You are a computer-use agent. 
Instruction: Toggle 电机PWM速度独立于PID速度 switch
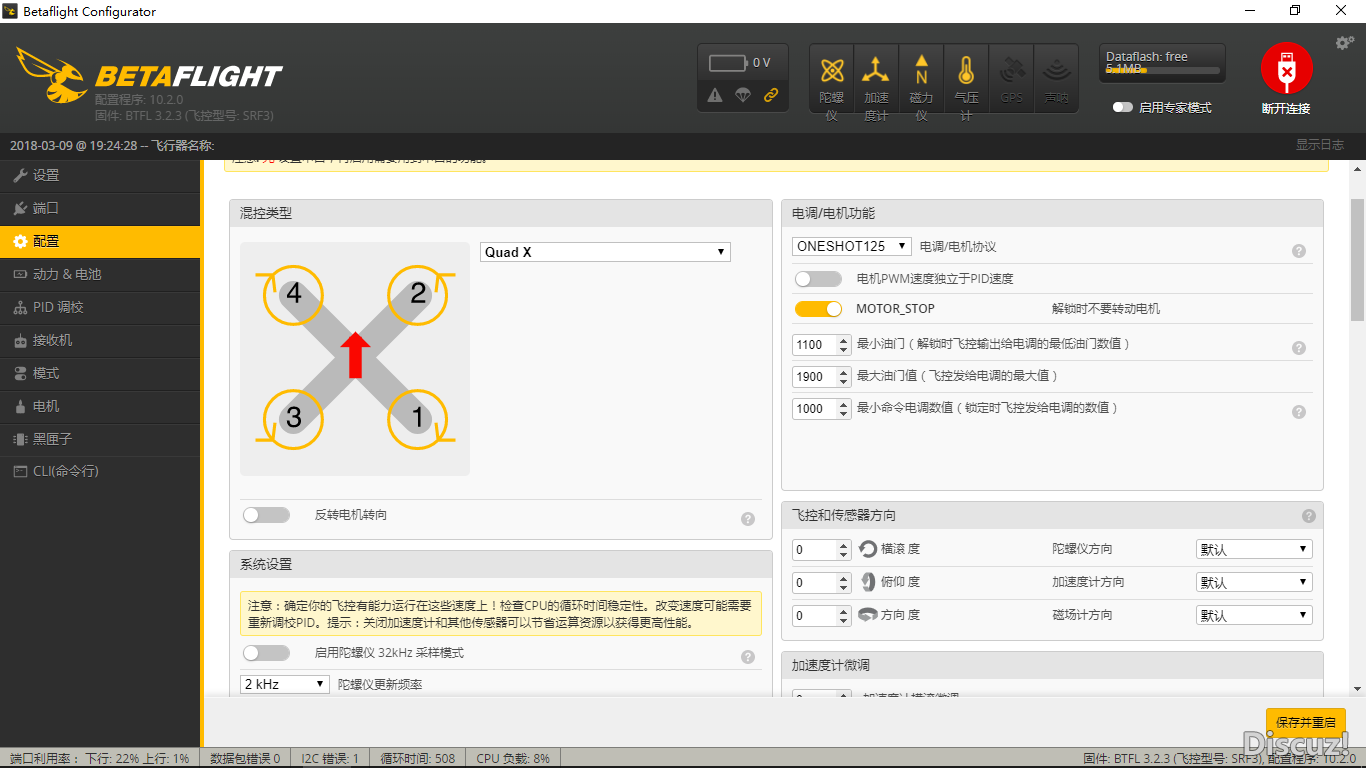[818, 279]
